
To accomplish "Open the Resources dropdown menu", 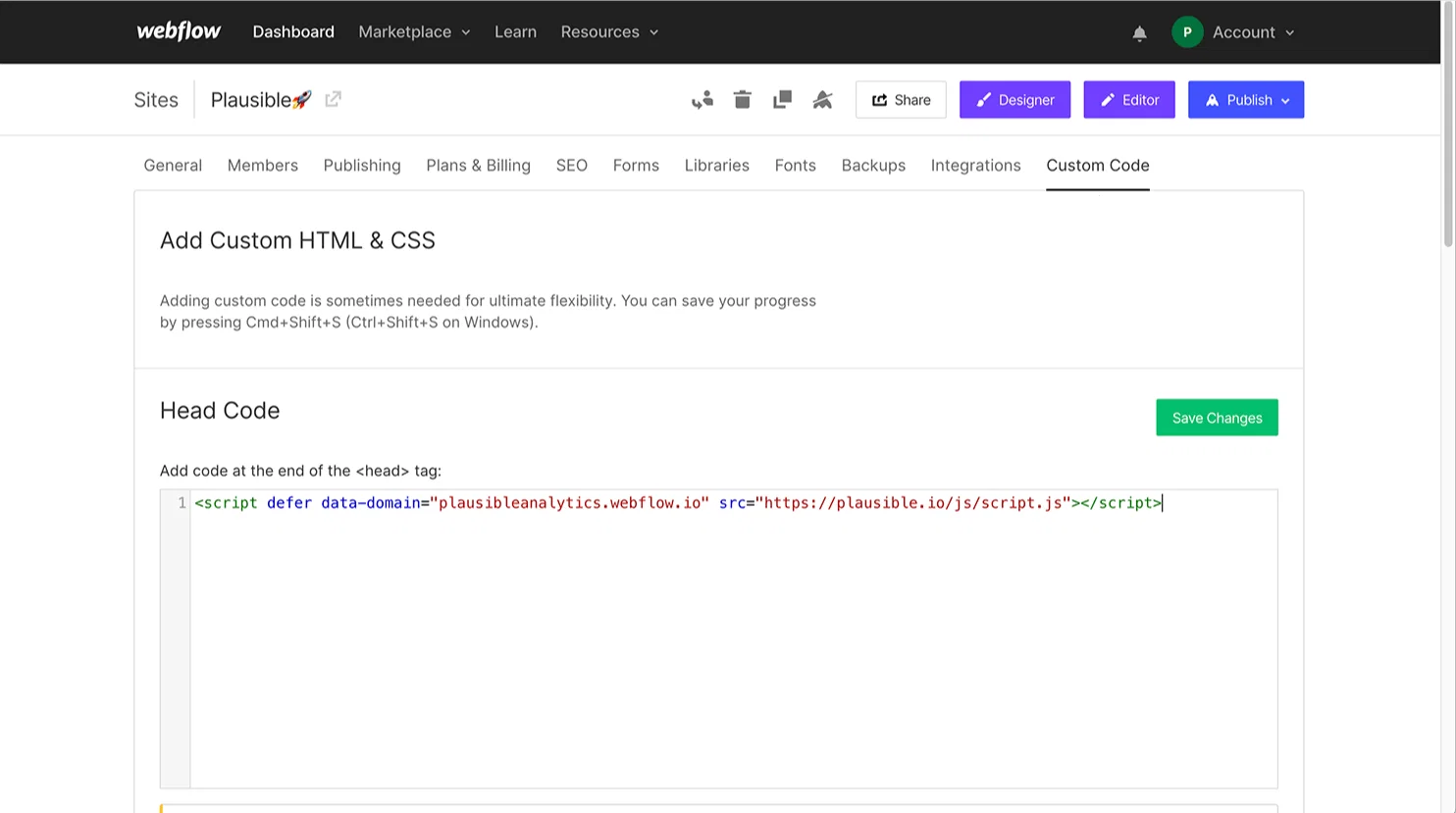I will click(609, 31).
